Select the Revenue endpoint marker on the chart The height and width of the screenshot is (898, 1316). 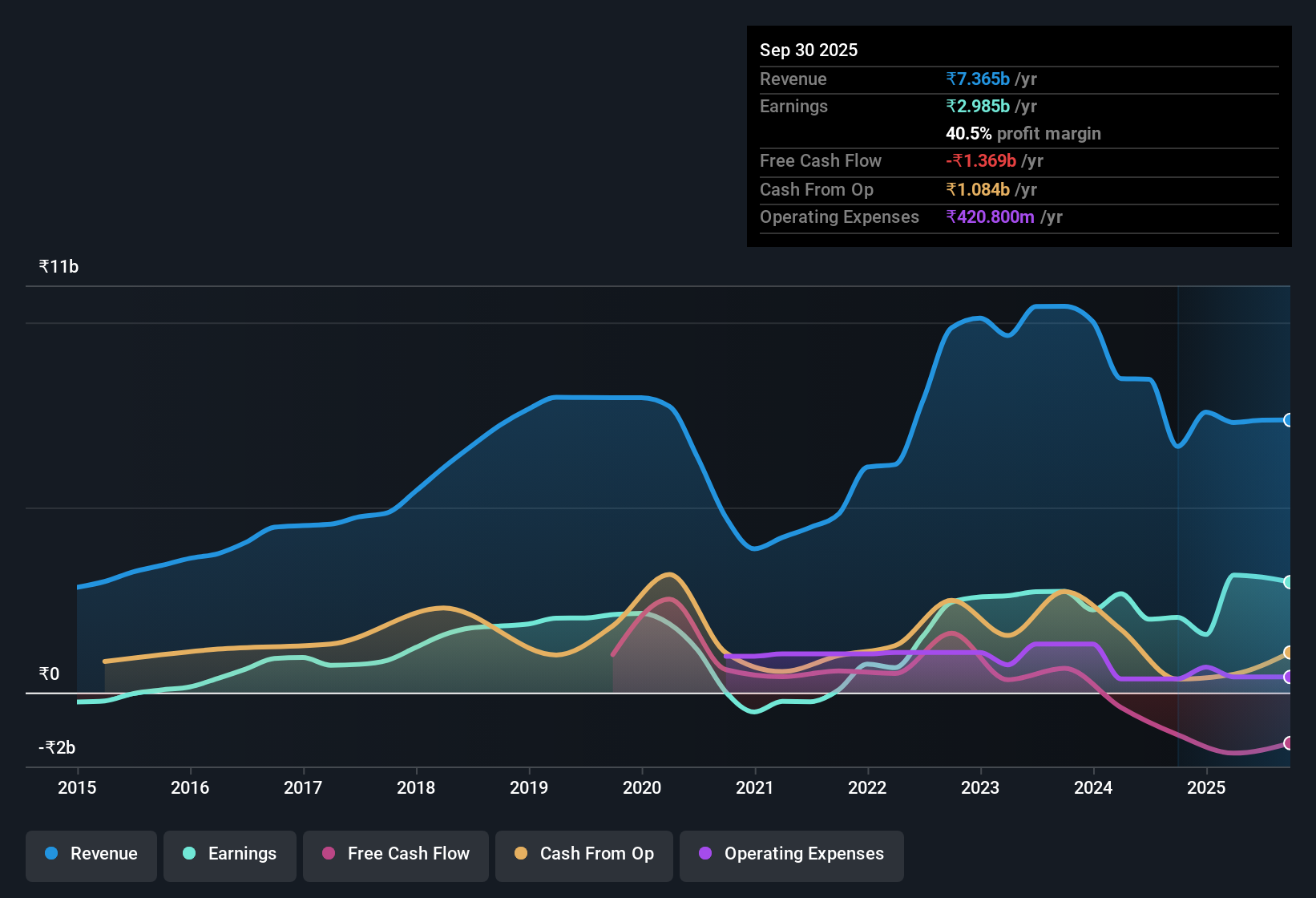tap(1289, 420)
